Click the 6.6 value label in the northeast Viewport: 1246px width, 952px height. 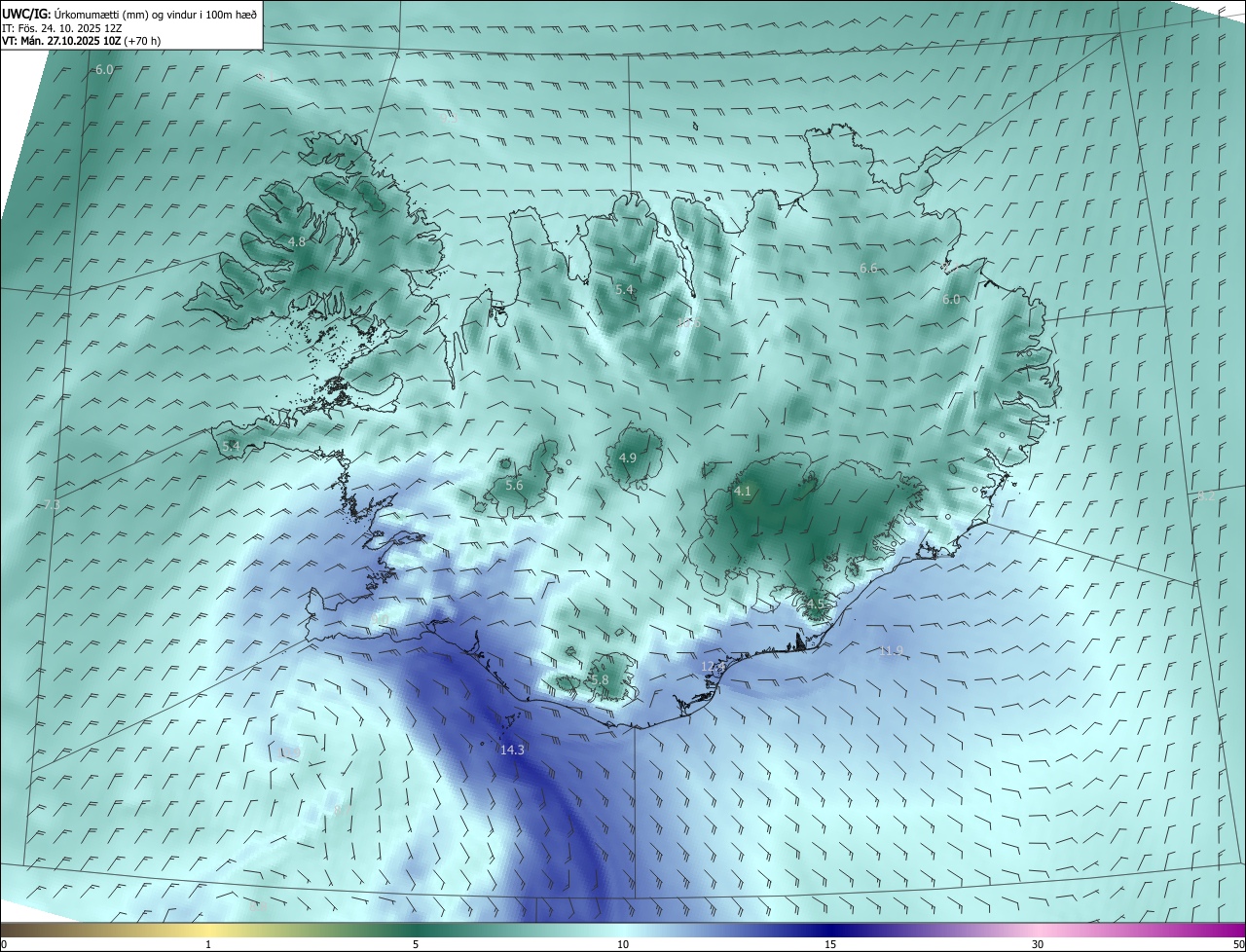tap(868, 268)
